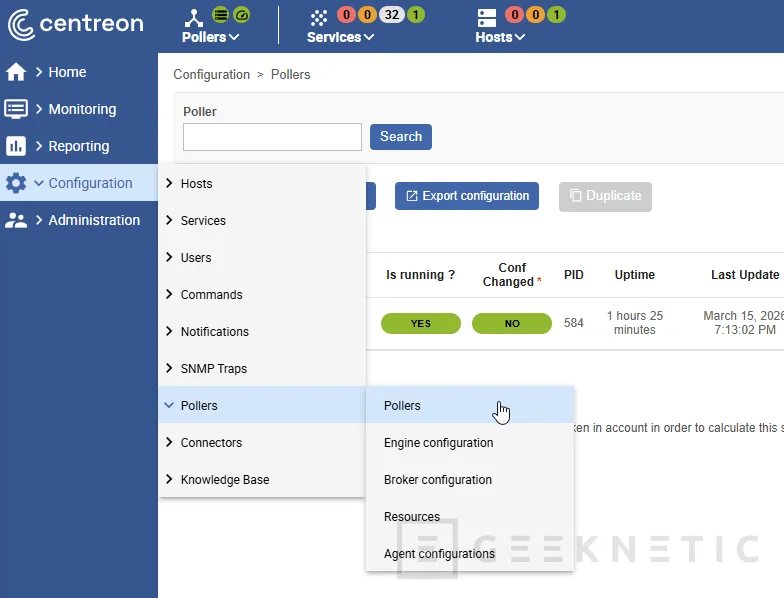Image resolution: width=784 pixels, height=598 pixels.
Task: Select Resources in the submenu
Action: [x=470, y=516]
